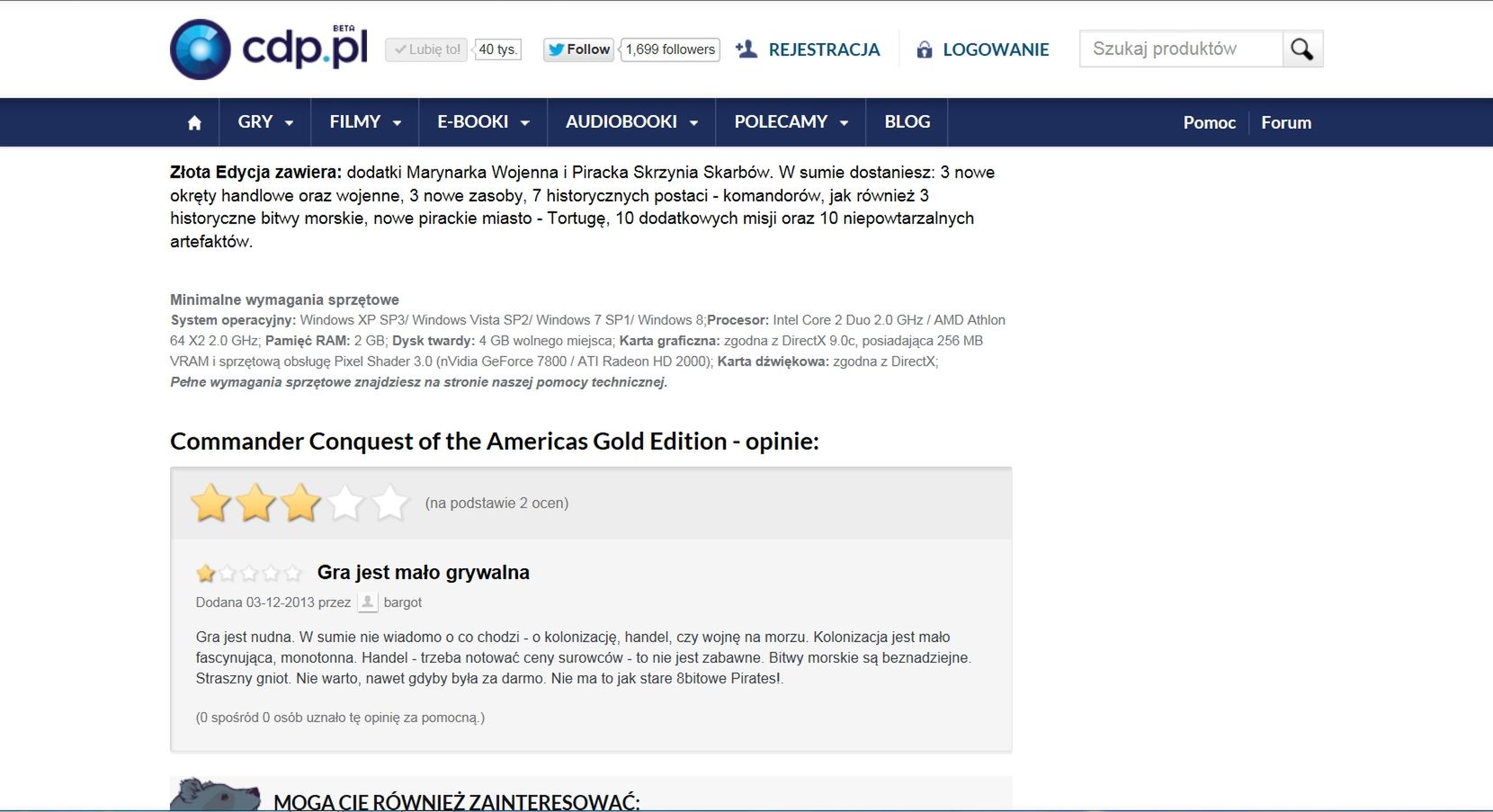The height and width of the screenshot is (812, 1493).
Task: Click the LOGOWANIE link
Action: (996, 49)
